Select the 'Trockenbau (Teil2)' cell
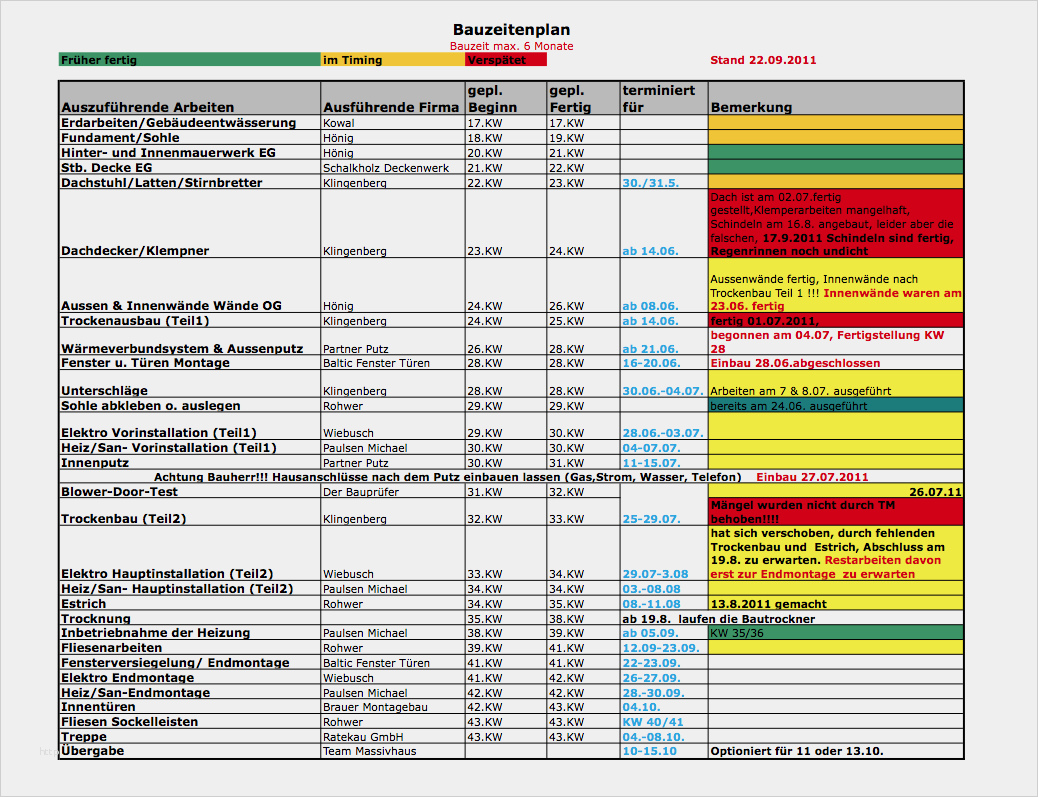Viewport: 1038px width, 797px height. [x=189, y=512]
